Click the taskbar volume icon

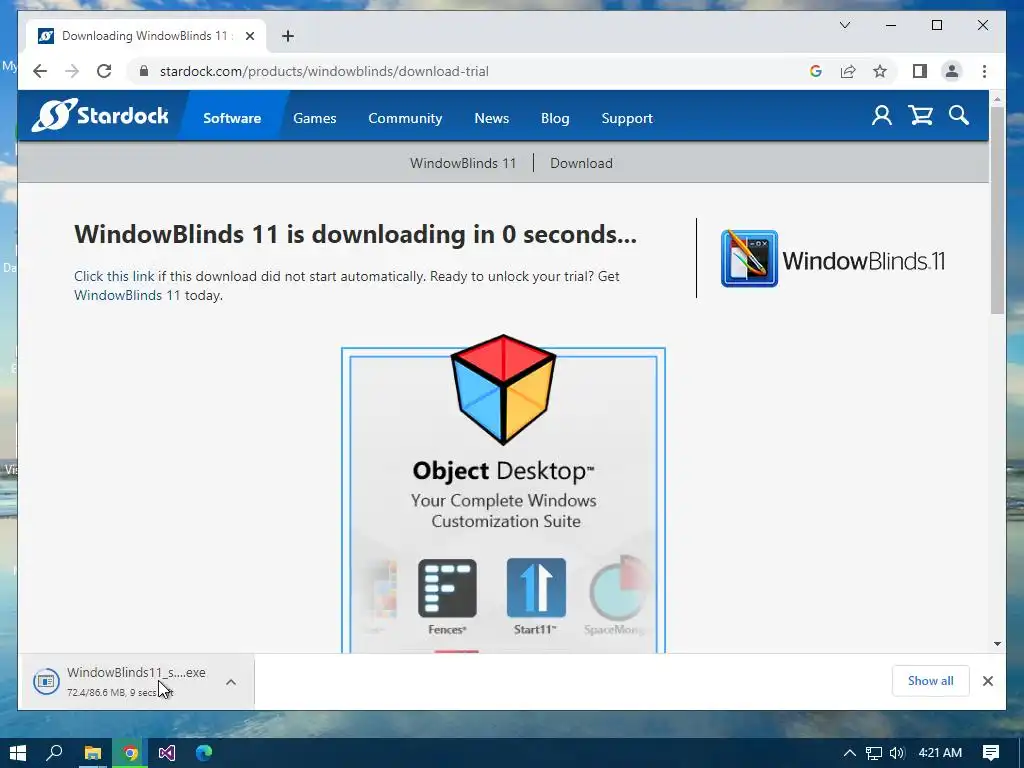(x=897, y=753)
